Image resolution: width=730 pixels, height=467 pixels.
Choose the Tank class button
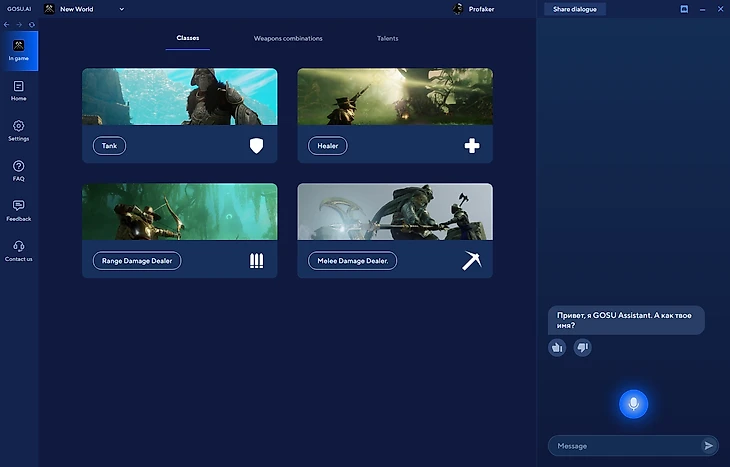click(110, 146)
